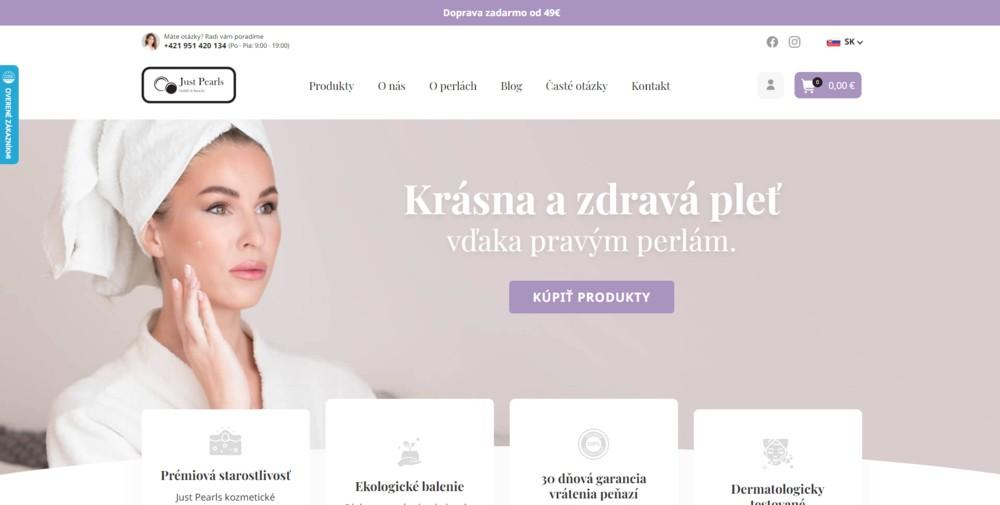Click the Dermatologicky testované face icon

pyautogui.click(x=777, y=454)
